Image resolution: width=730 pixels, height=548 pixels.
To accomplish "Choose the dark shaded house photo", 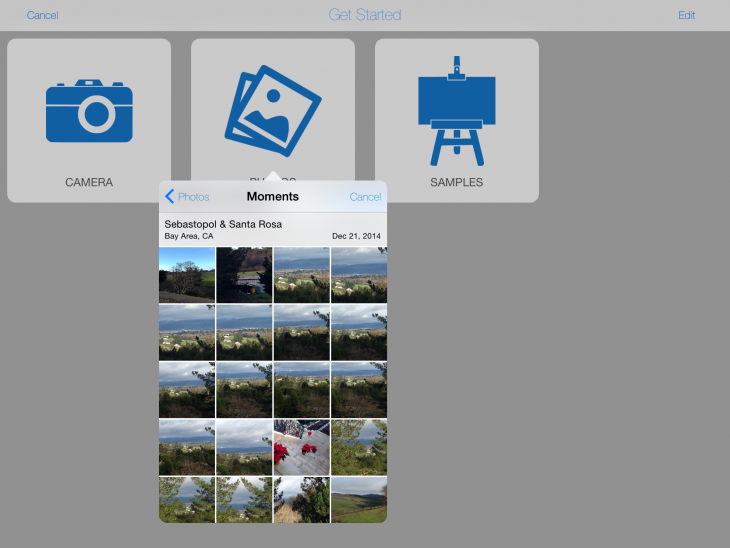I will [x=244, y=275].
